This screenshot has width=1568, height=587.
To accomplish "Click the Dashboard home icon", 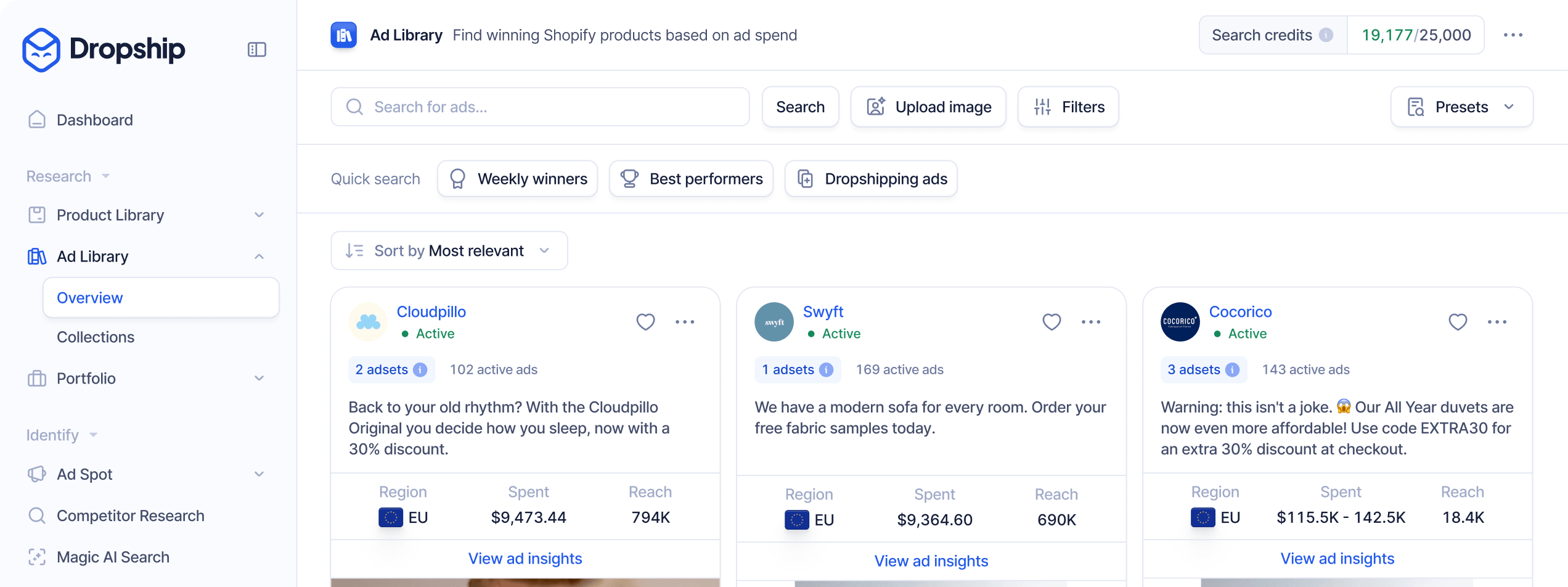I will [37, 120].
